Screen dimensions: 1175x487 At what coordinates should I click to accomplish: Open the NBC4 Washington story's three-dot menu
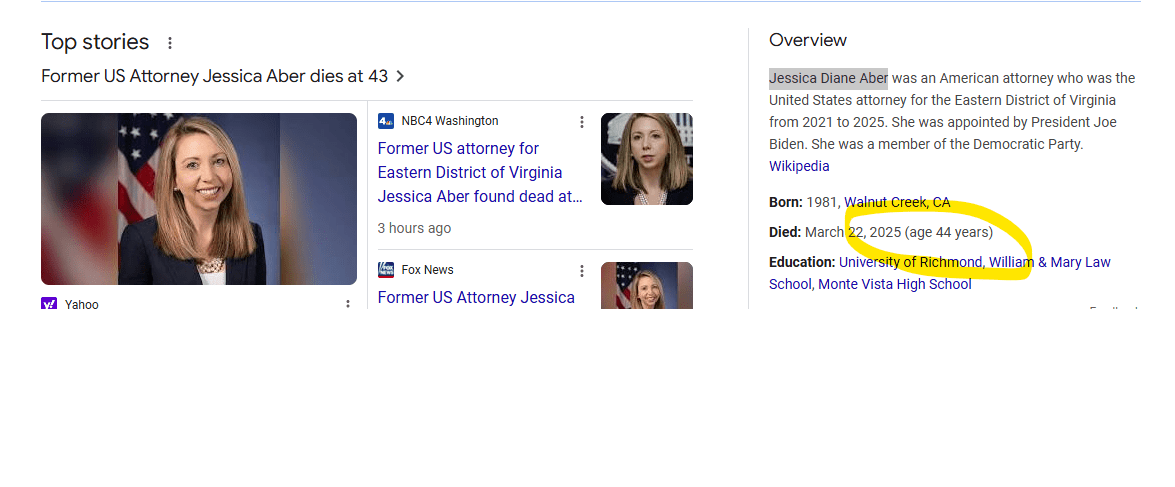[582, 122]
